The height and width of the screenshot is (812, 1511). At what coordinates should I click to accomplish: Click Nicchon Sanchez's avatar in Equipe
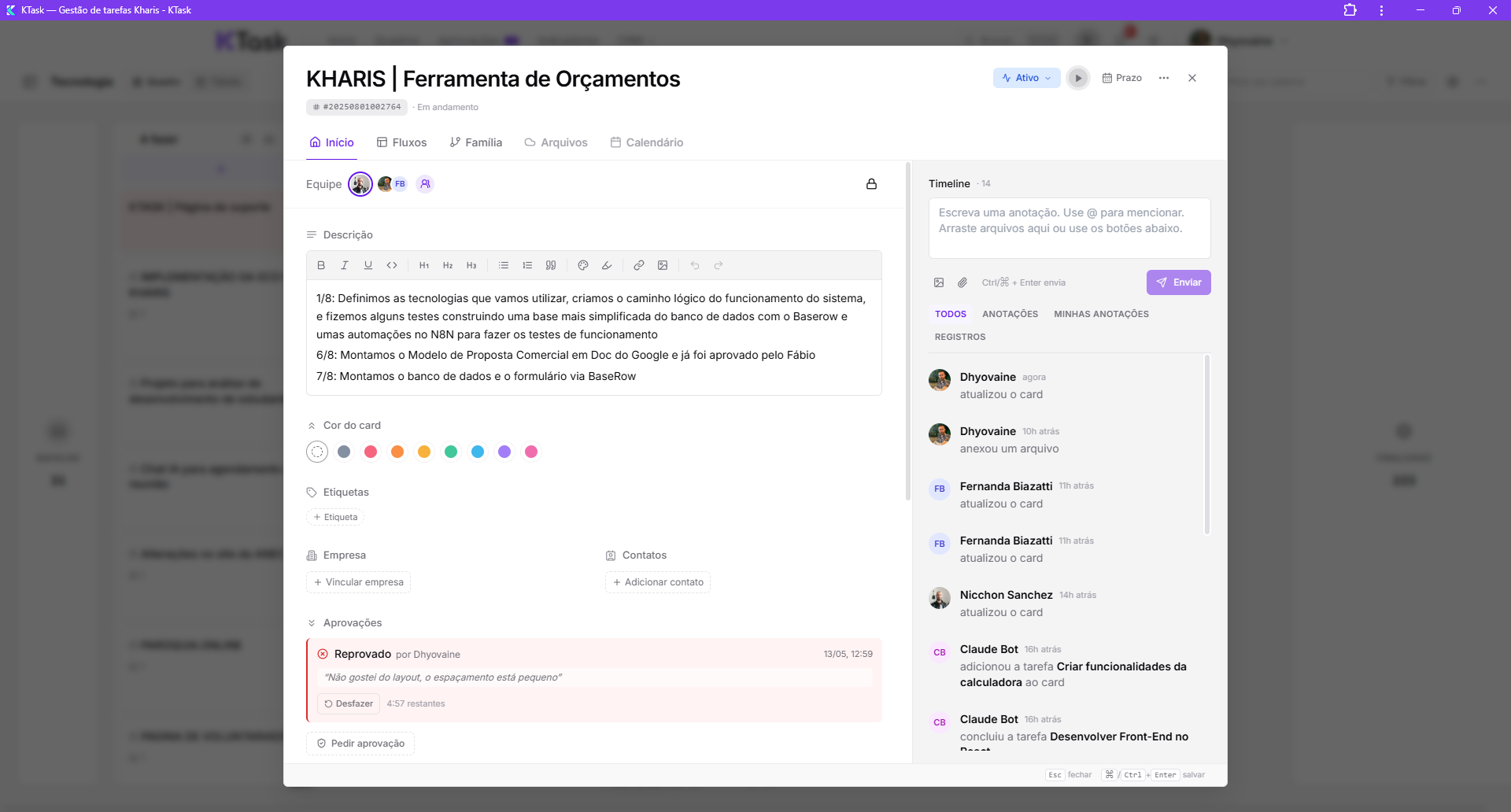[x=360, y=184]
